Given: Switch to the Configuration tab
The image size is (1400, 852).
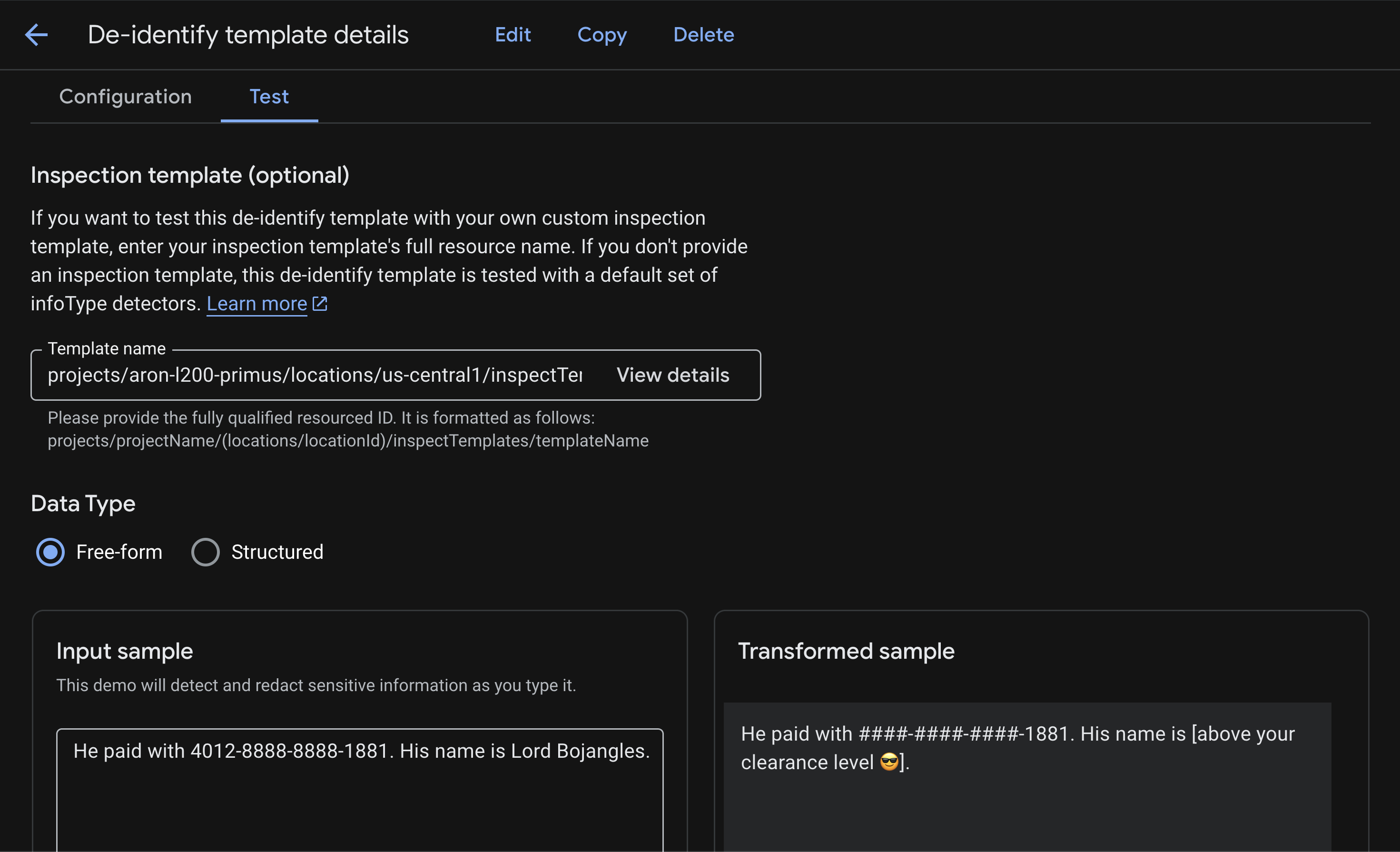Looking at the screenshot, I should coord(125,97).
